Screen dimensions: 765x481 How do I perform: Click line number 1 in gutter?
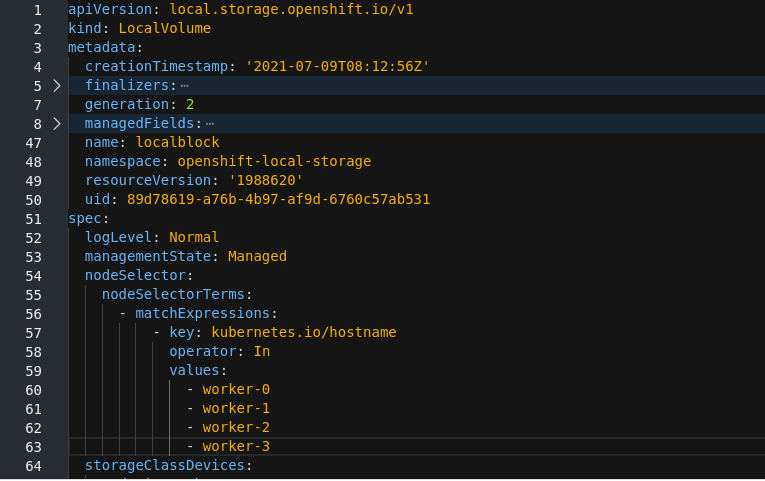[x=37, y=9]
